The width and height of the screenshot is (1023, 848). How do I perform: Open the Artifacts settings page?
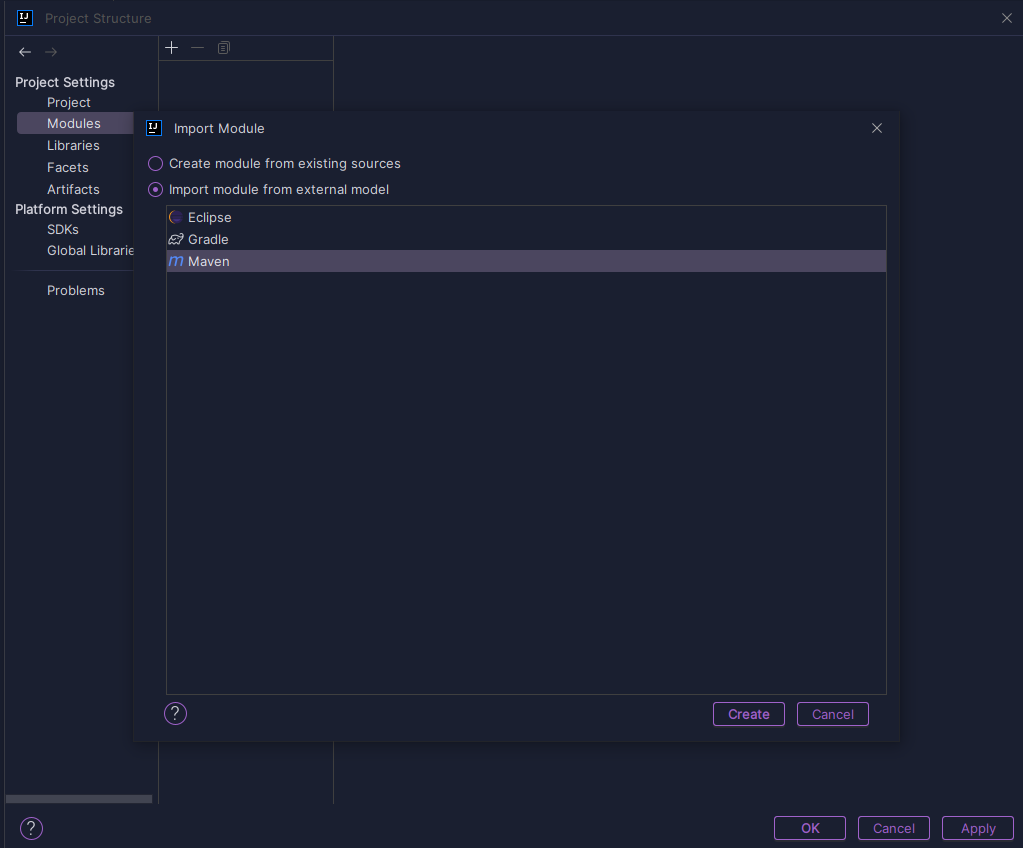tap(73, 190)
